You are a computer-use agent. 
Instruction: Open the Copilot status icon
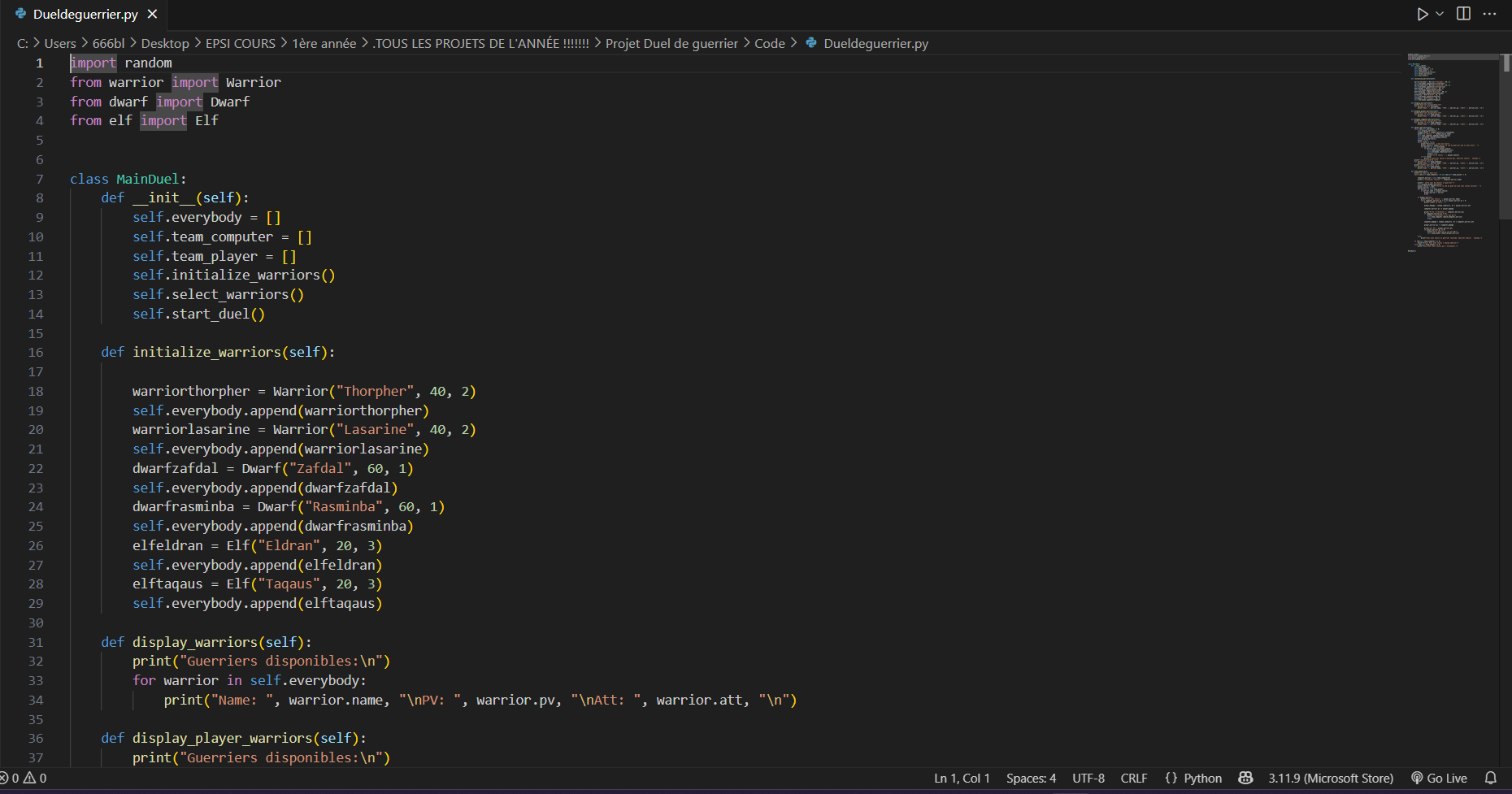click(x=1245, y=778)
